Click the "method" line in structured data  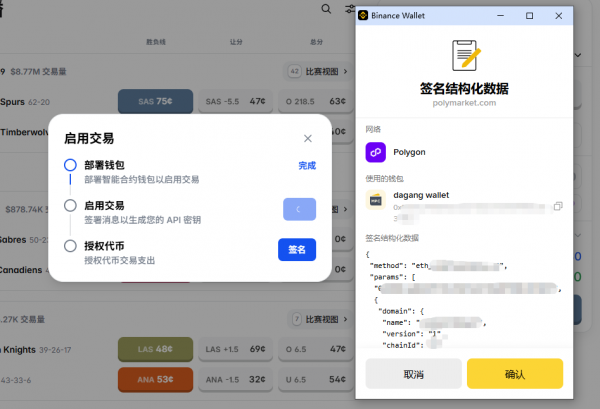point(438,266)
